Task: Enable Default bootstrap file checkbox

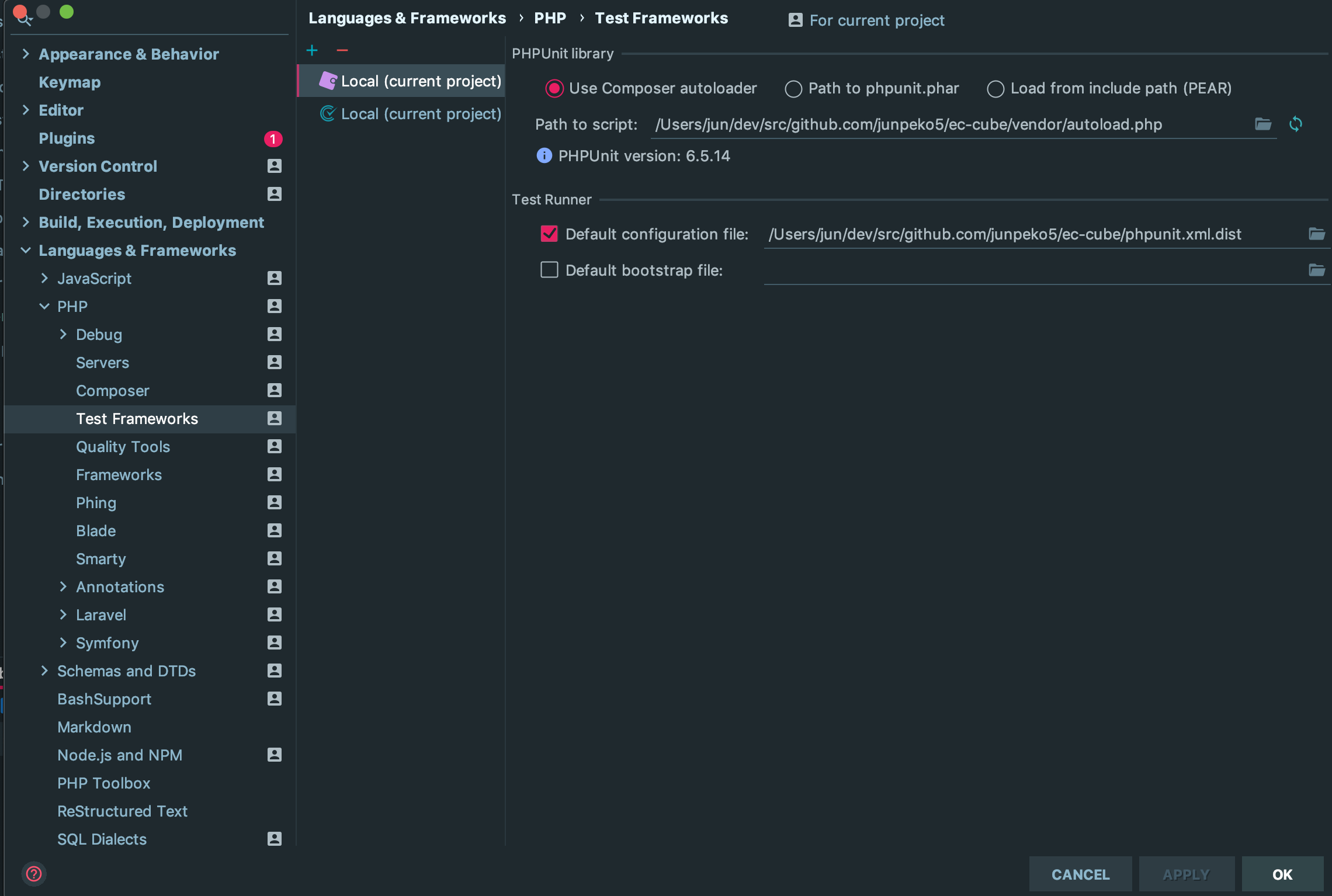Action: (549, 270)
